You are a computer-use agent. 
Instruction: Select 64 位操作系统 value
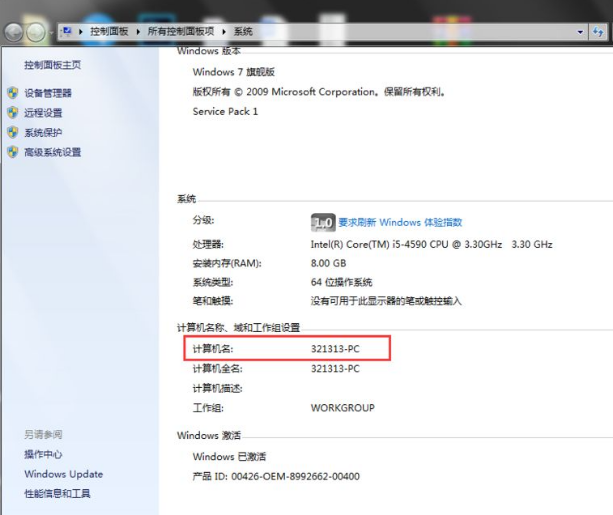click(341, 282)
